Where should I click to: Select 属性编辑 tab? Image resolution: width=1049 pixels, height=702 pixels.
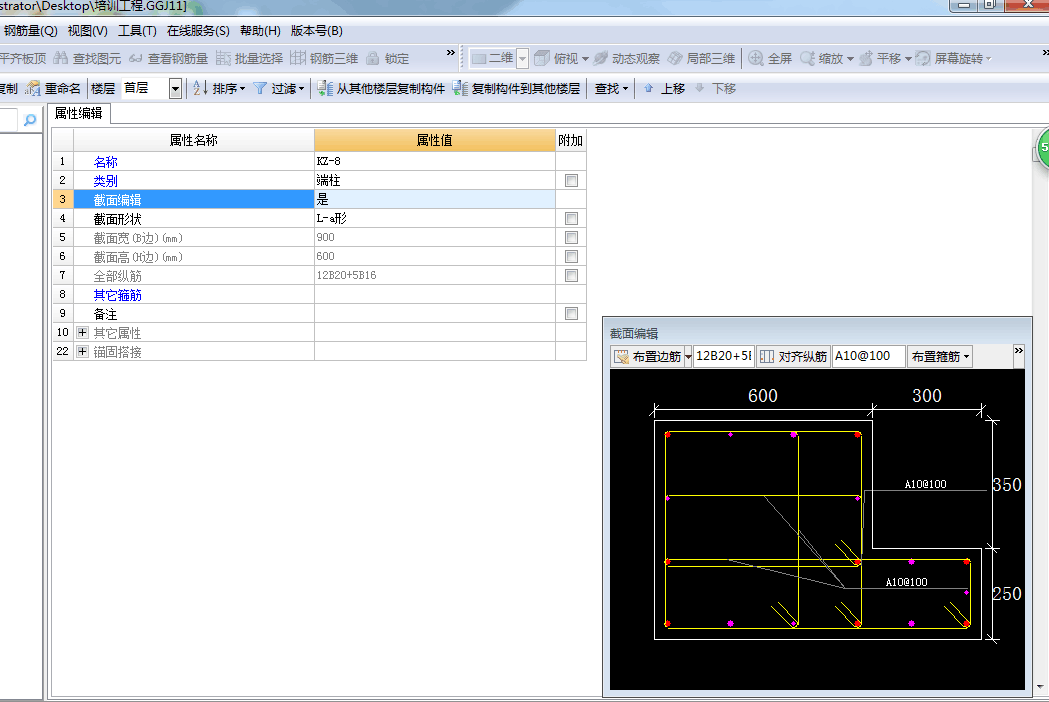tap(79, 113)
